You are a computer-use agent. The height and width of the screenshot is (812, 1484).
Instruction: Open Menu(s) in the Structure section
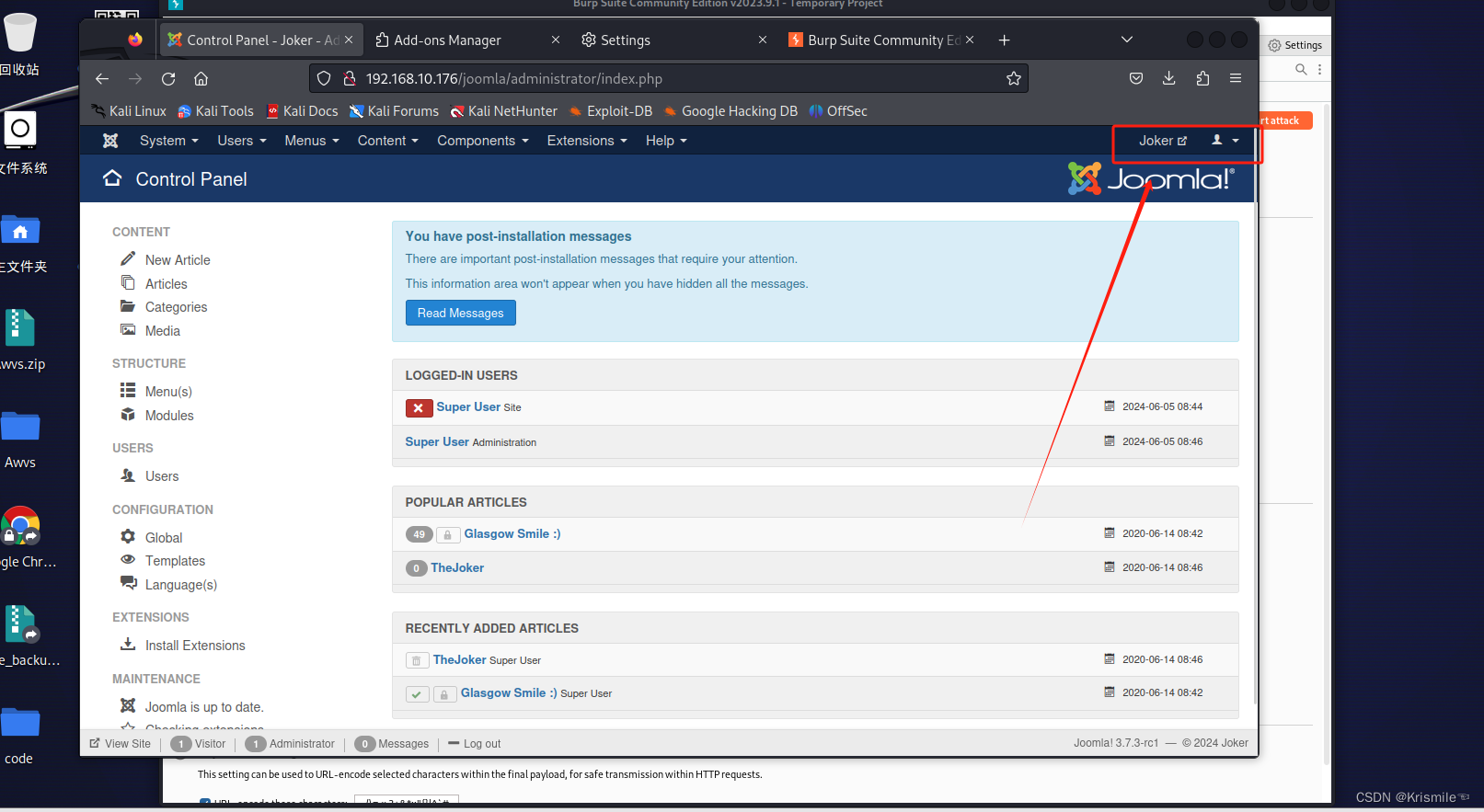click(168, 392)
